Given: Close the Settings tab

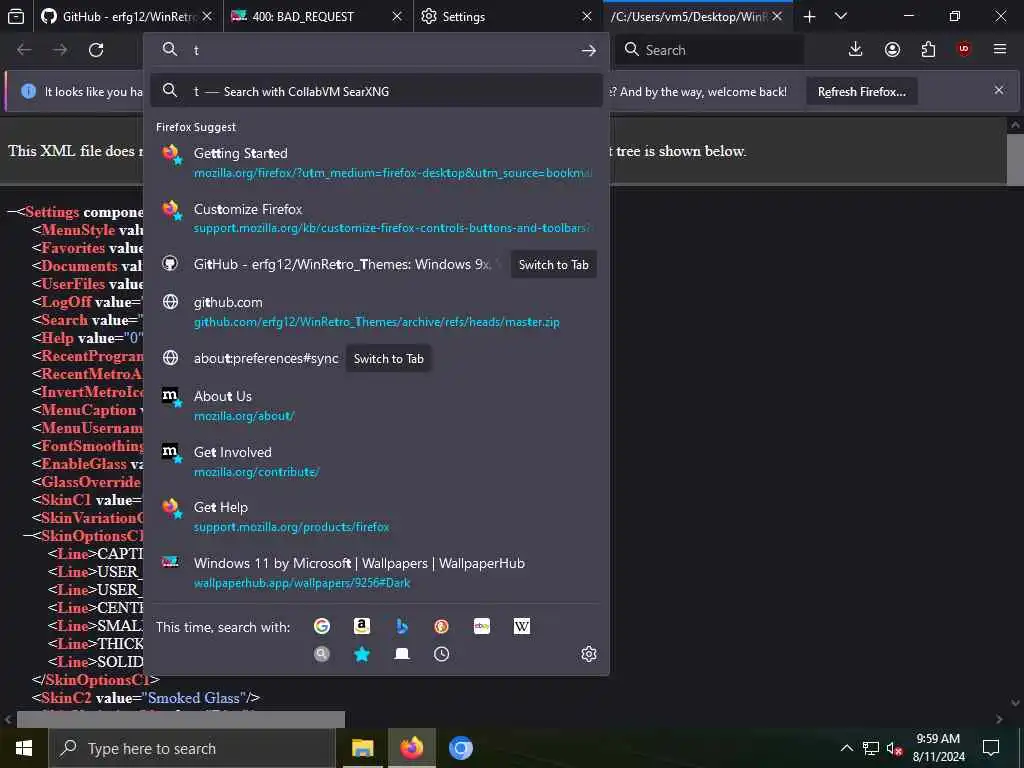Looking at the screenshot, I should tap(586, 16).
